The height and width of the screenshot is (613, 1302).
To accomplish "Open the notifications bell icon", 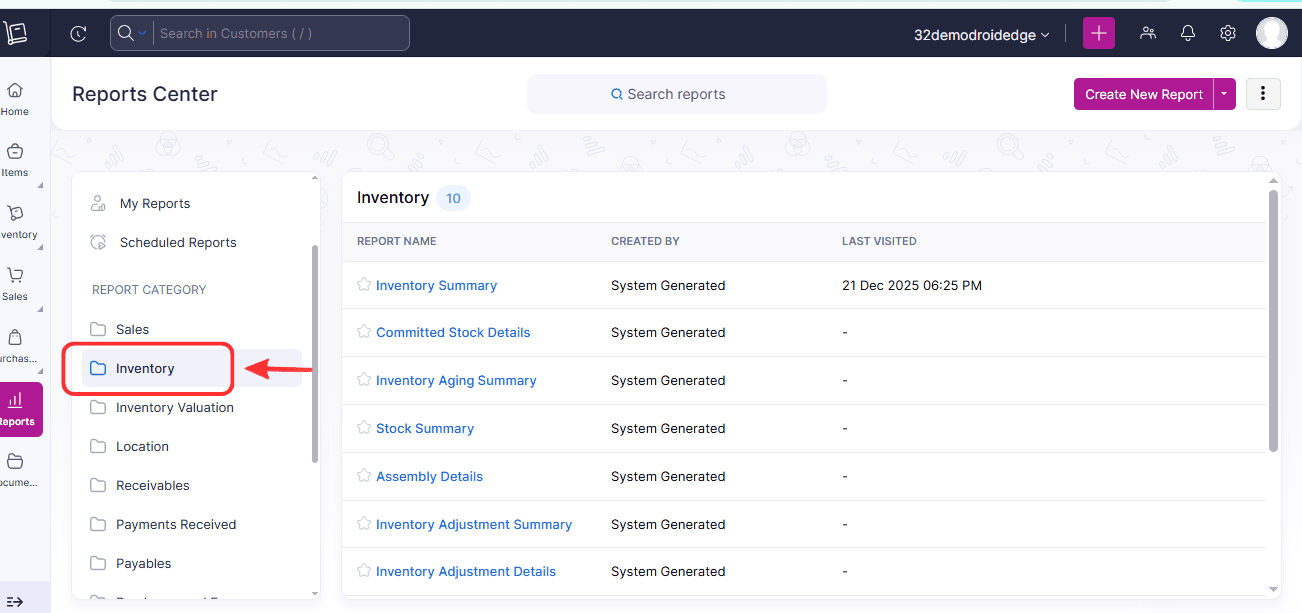I will pos(1188,33).
